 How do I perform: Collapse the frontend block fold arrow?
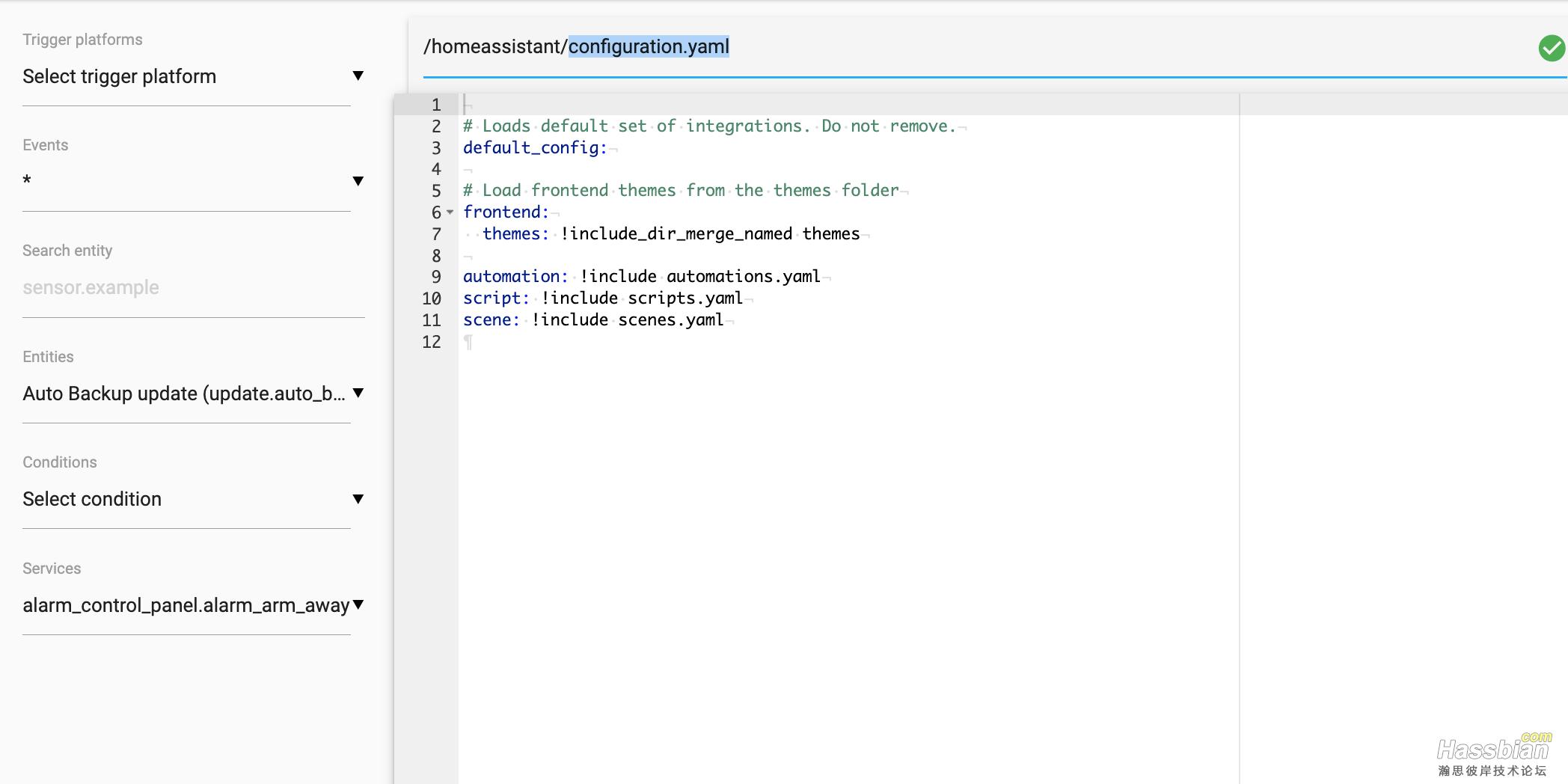coord(450,212)
